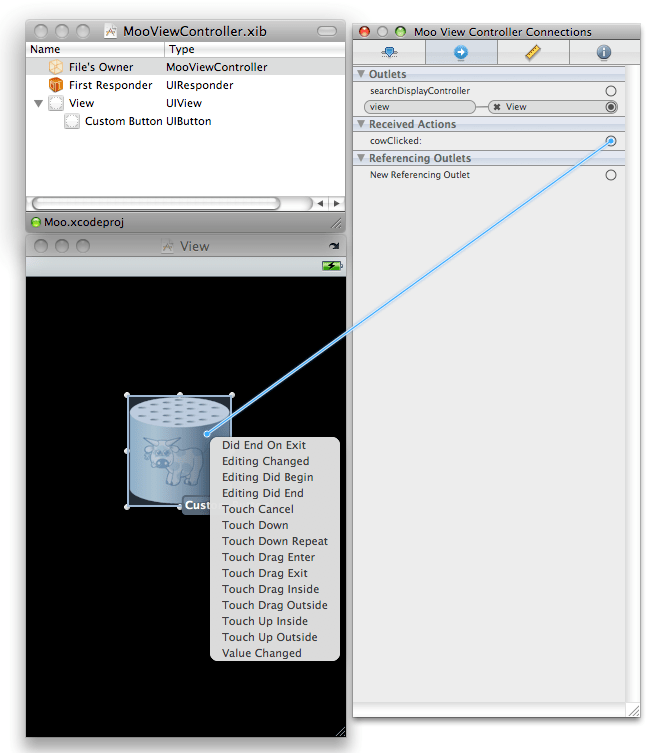Remove the view outlet connection with x
The width and height of the screenshot is (660, 753).
coord(497,107)
